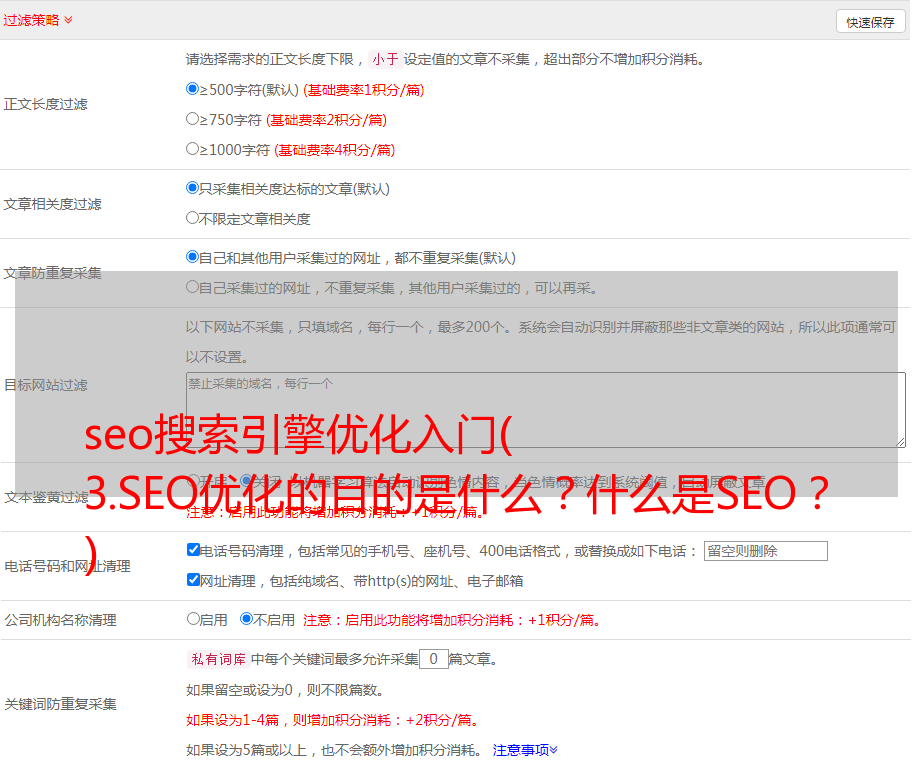Image resolution: width=912 pixels, height=768 pixels.
Task: Select the ≥500字符(默认) radio option
Action: [x=192, y=89]
